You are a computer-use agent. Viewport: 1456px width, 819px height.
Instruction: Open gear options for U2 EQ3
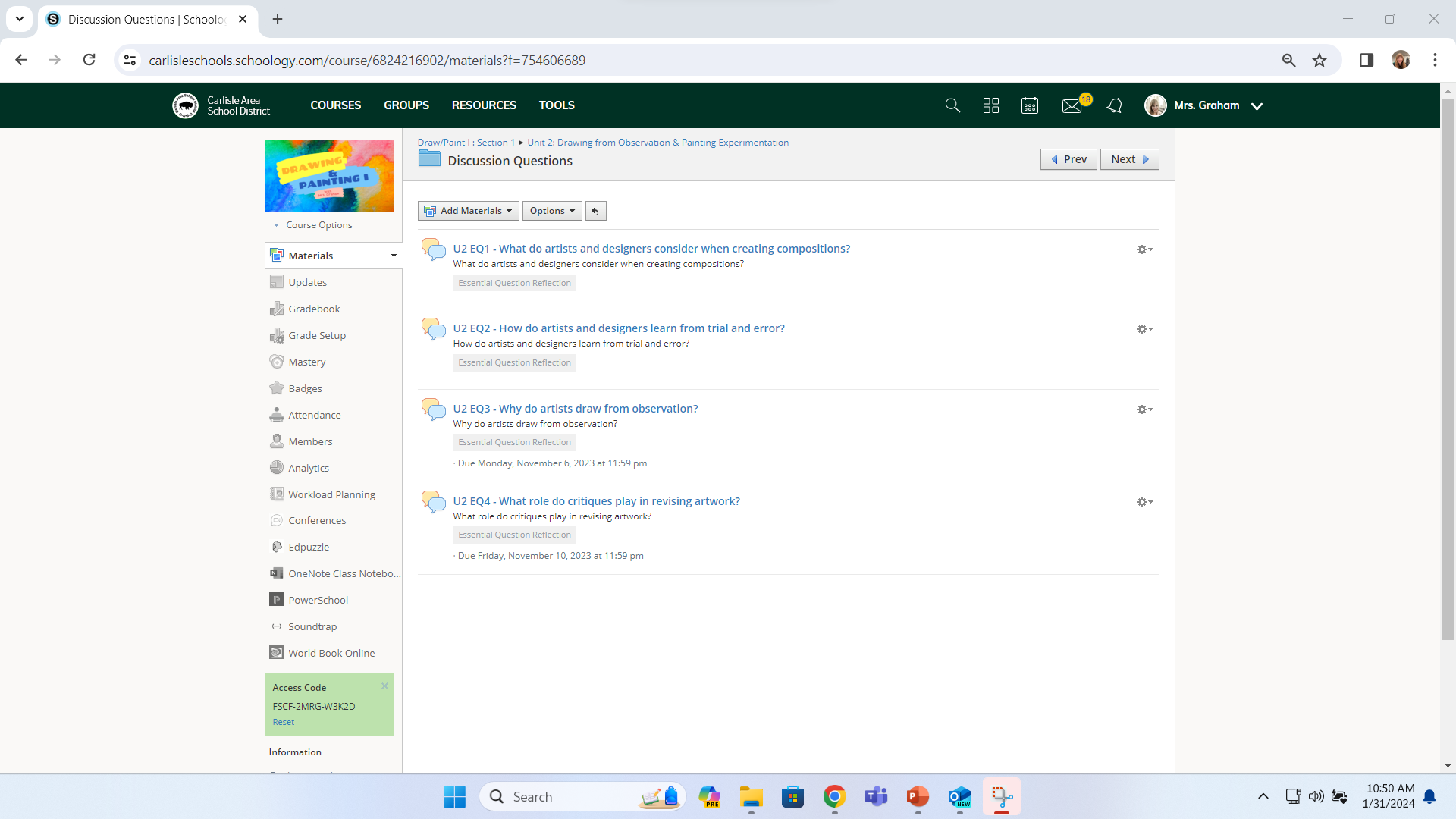click(x=1145, y=409)
